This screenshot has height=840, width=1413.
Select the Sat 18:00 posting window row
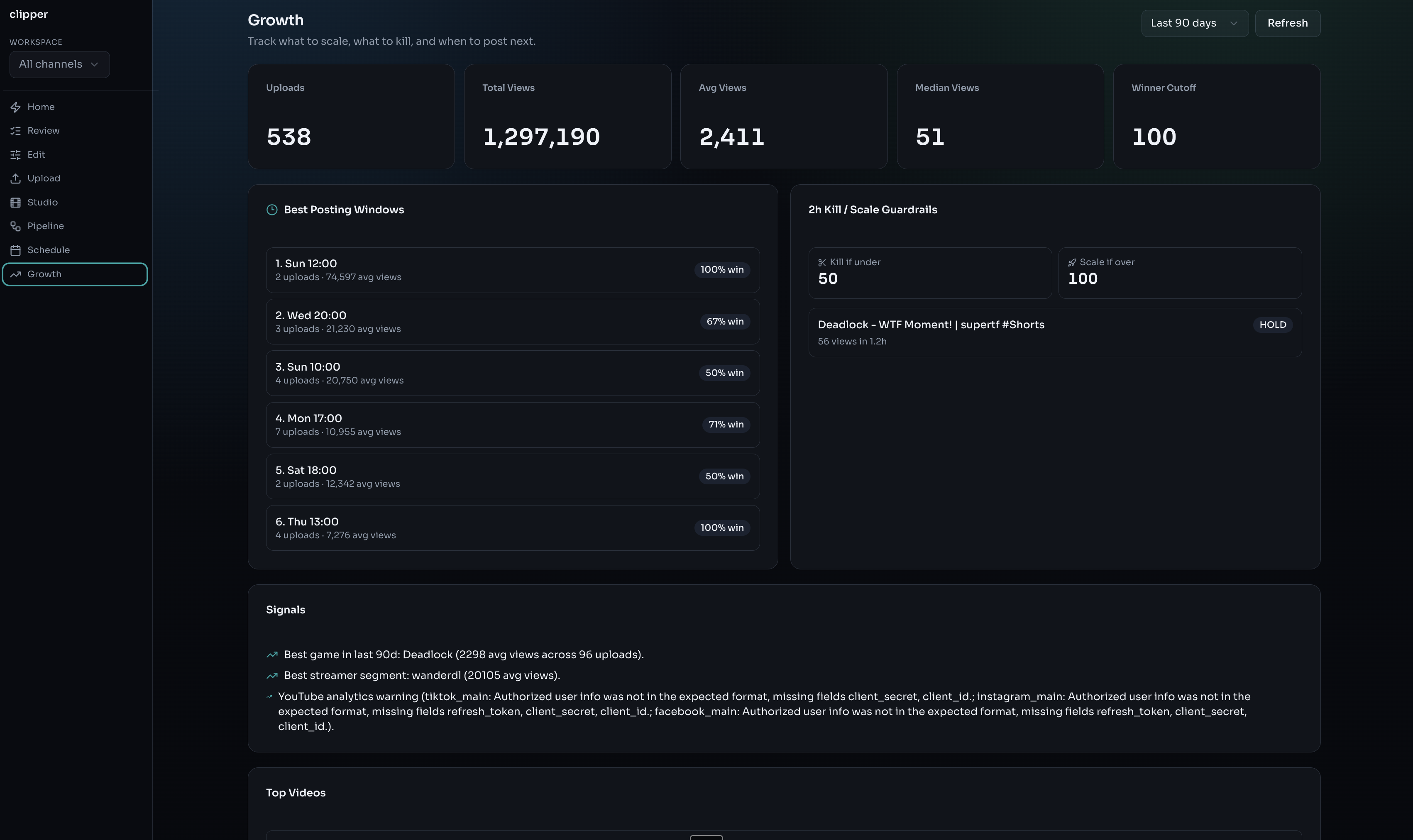(x=512, y=476)
